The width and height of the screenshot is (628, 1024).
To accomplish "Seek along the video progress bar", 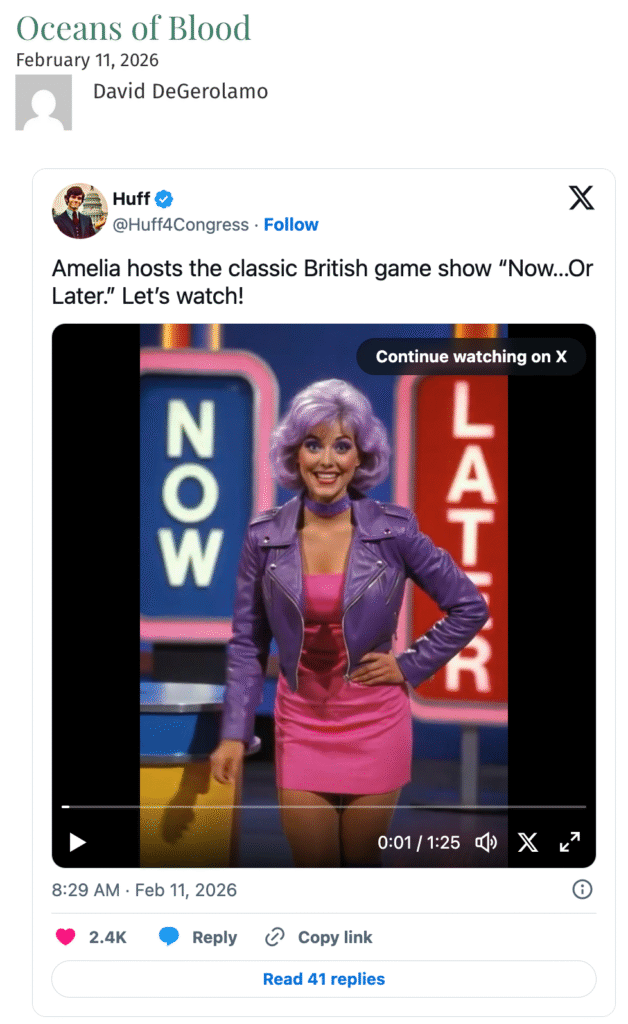I will [x=324, y=807].
